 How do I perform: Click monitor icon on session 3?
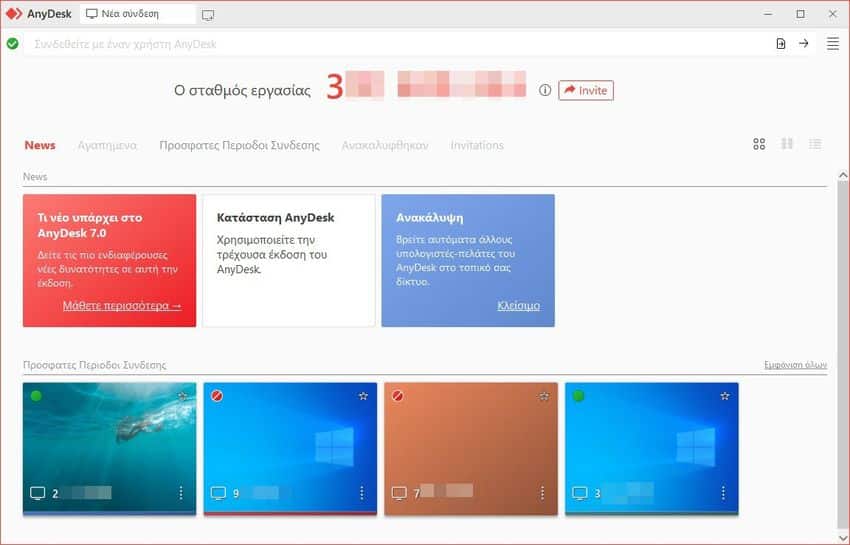(x=580, y=493)
